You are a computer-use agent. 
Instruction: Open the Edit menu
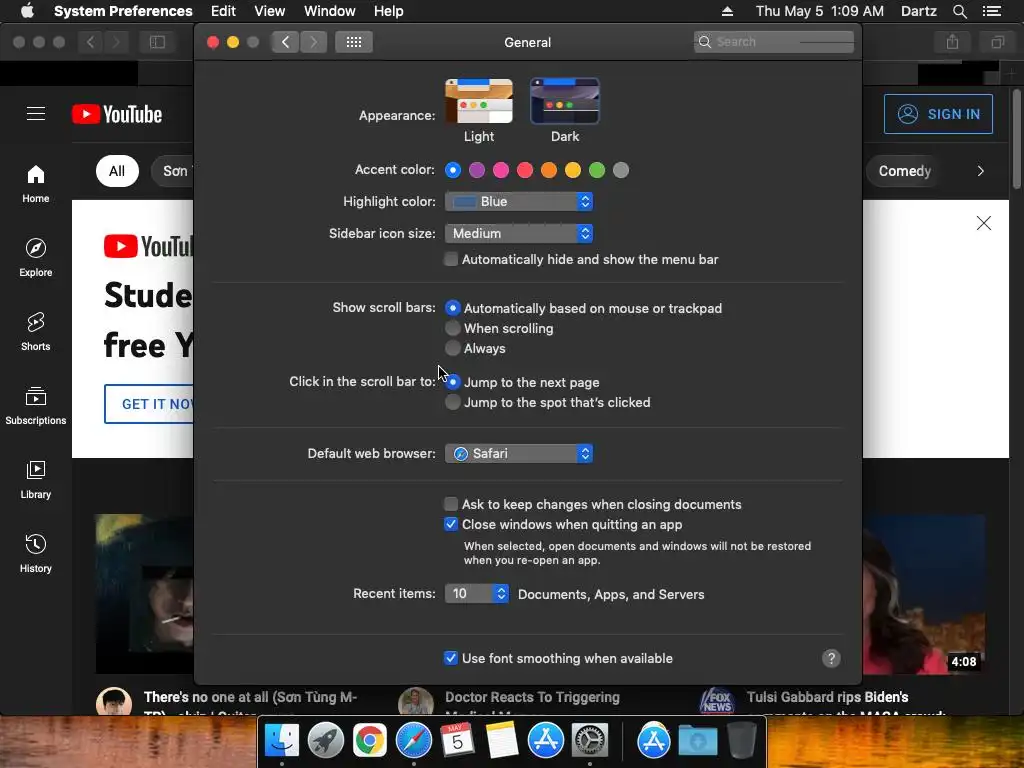click(223, 11)
